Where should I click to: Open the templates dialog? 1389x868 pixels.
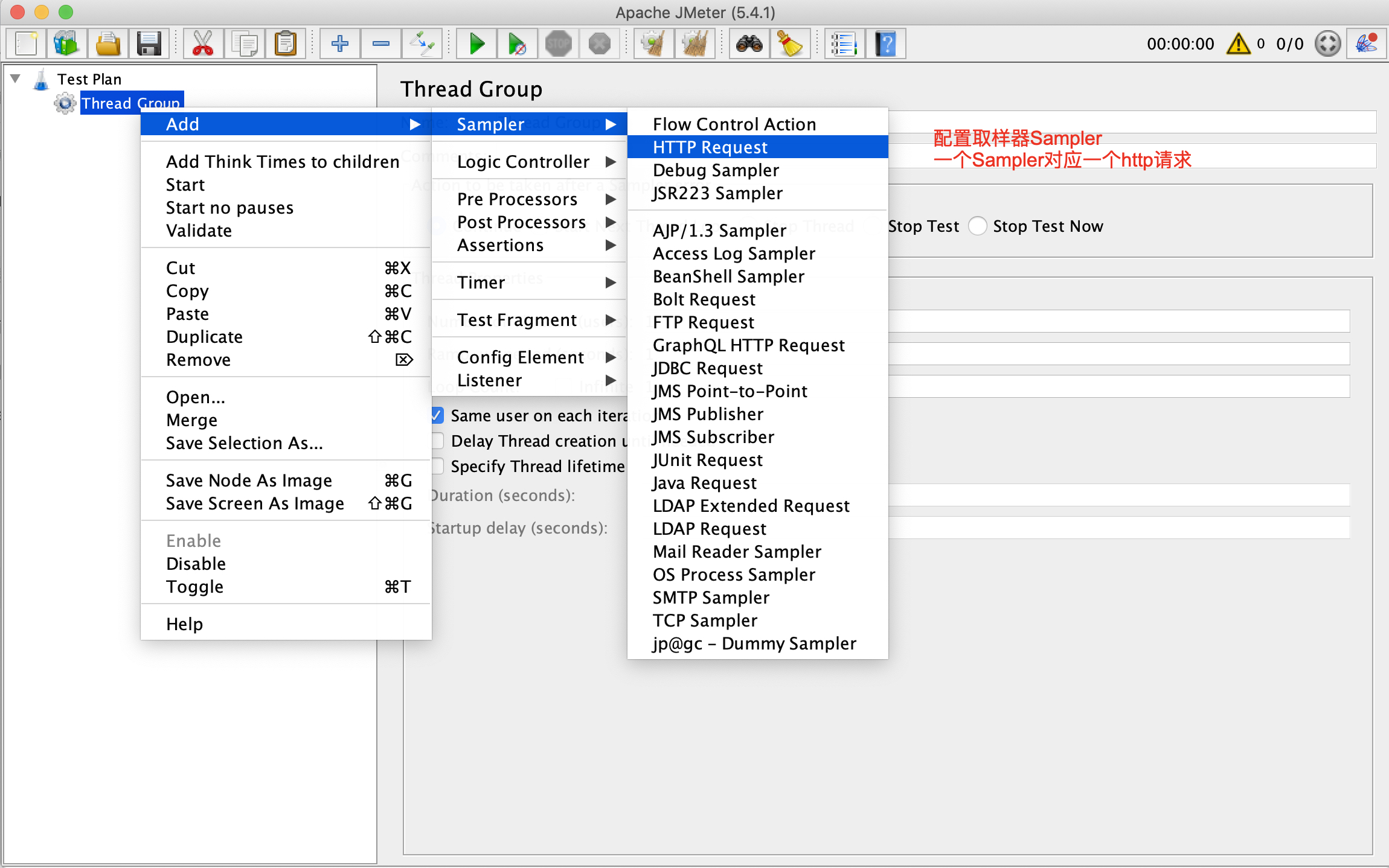point(66,43)
